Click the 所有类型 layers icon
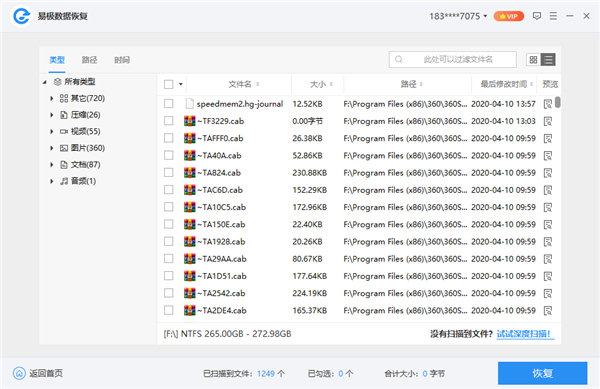 57,81
